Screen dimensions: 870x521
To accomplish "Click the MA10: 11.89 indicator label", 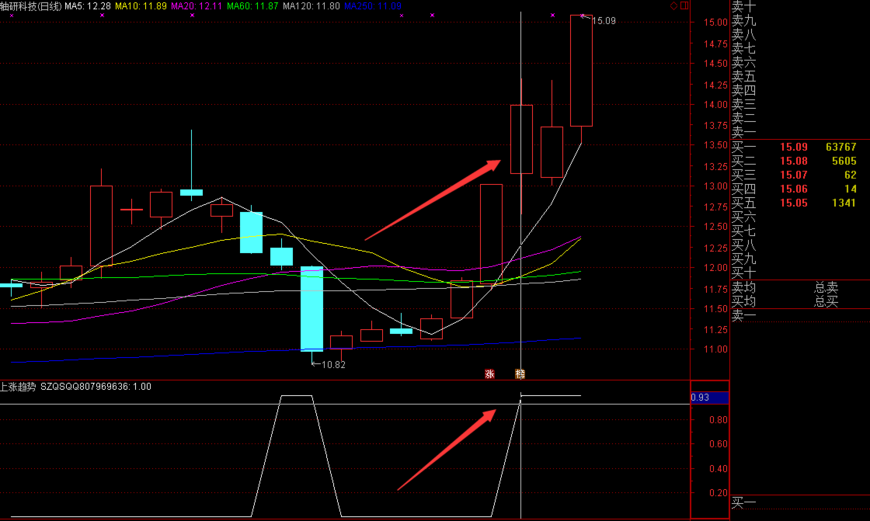I will [141, 6].
